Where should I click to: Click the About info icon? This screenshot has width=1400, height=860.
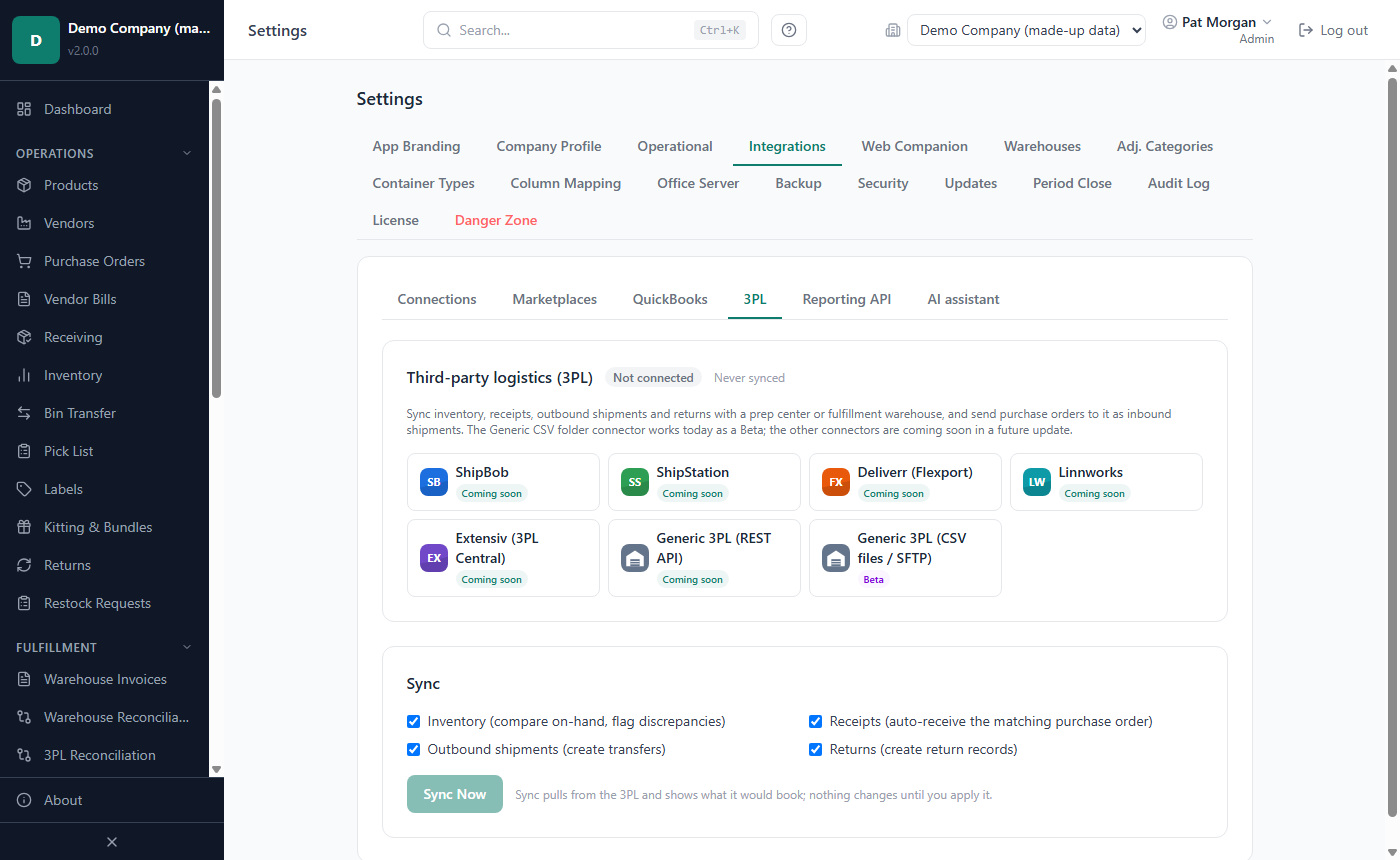pyautogui.click(x=24, y=800)
